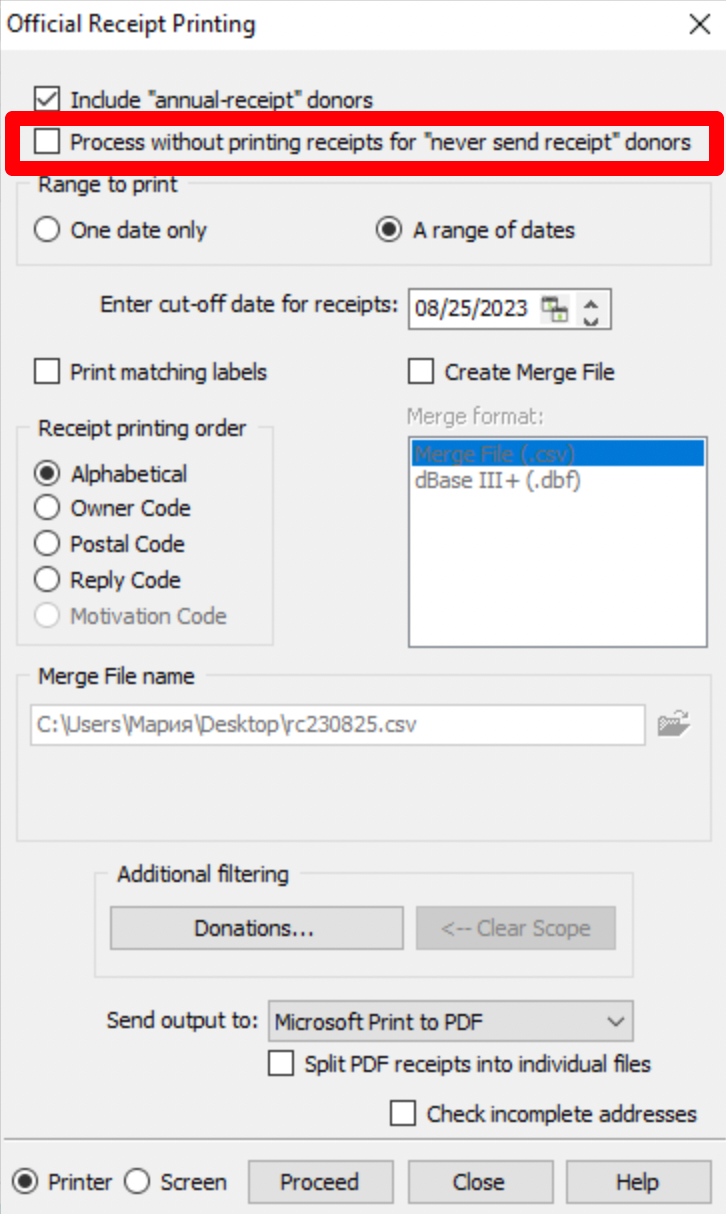This screenshot has width=726, height=1214.
Task: Open Donations additional filtering button
Action: [256, 928]
